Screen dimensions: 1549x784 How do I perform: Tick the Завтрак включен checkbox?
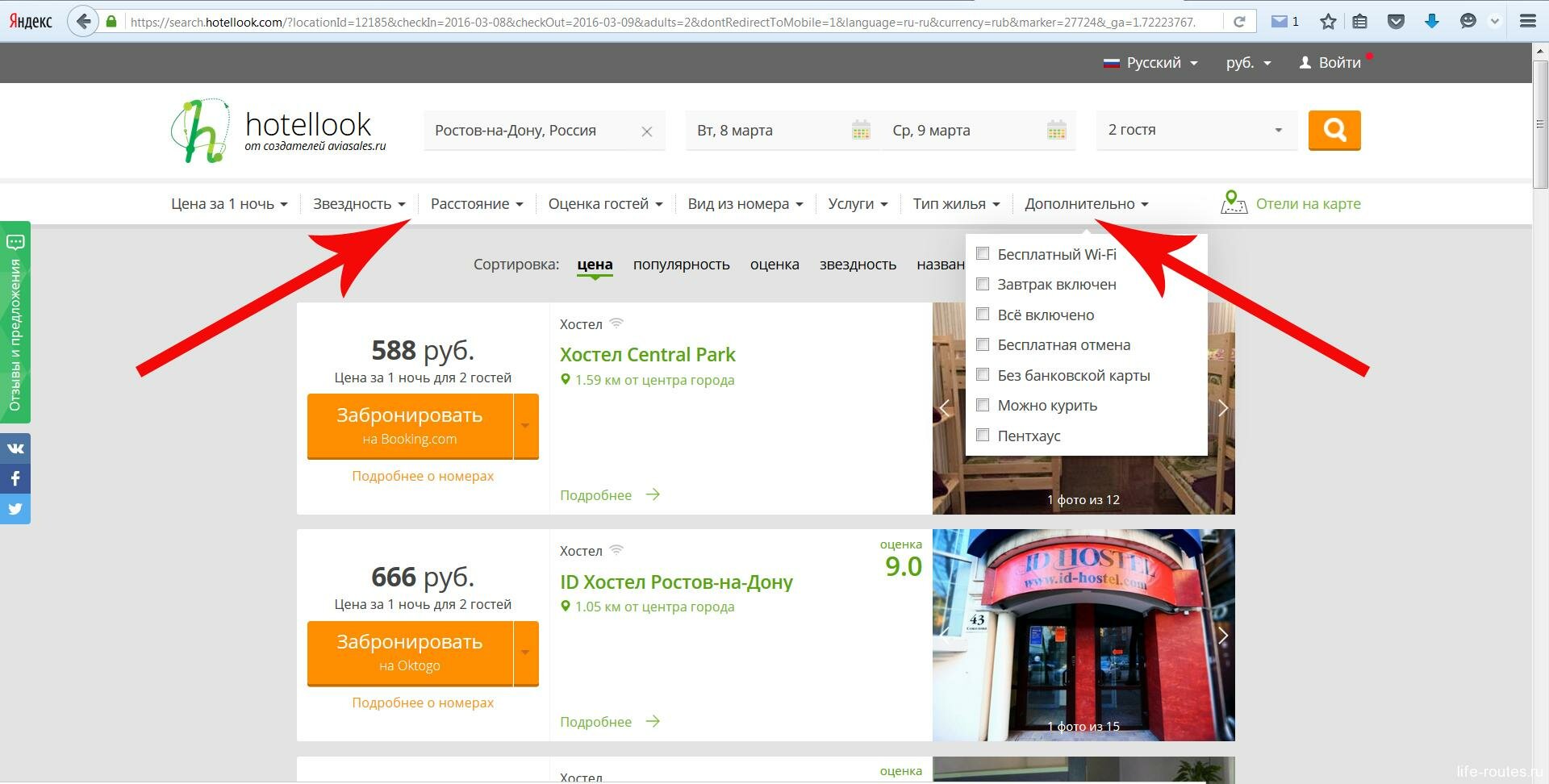click(983, 284)
